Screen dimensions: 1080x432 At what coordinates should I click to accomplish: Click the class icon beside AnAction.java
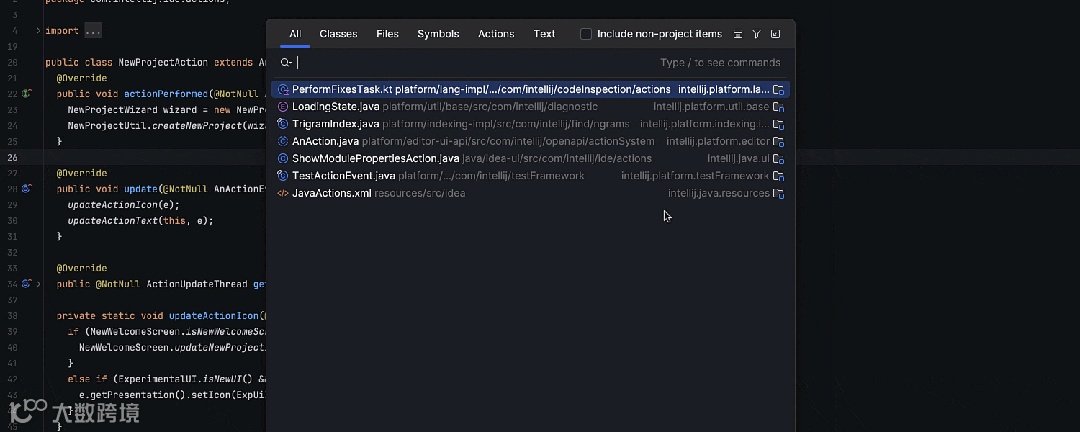tap(282, 141)
